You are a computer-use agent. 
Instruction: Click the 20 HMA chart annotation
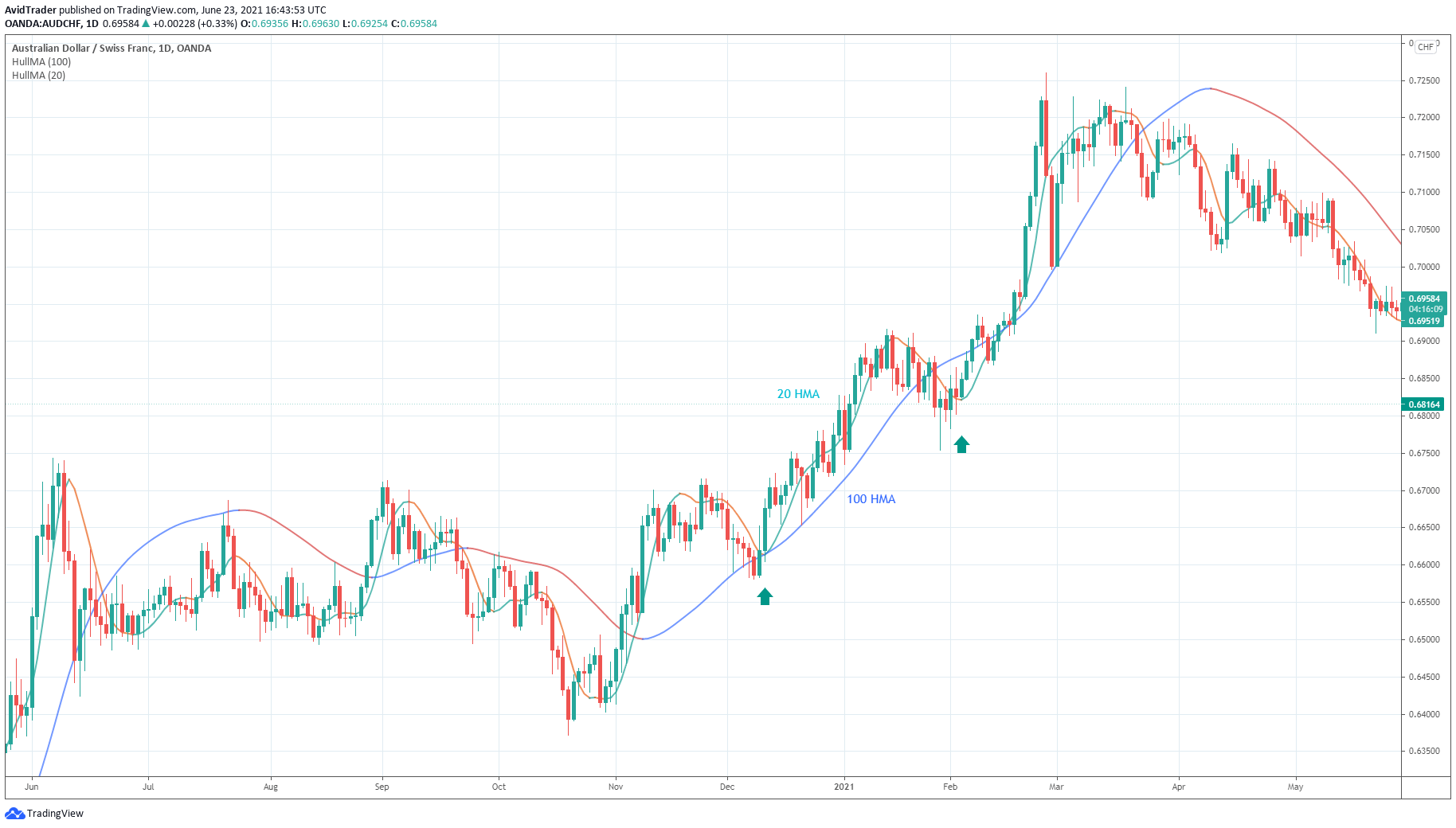point(798,394)
